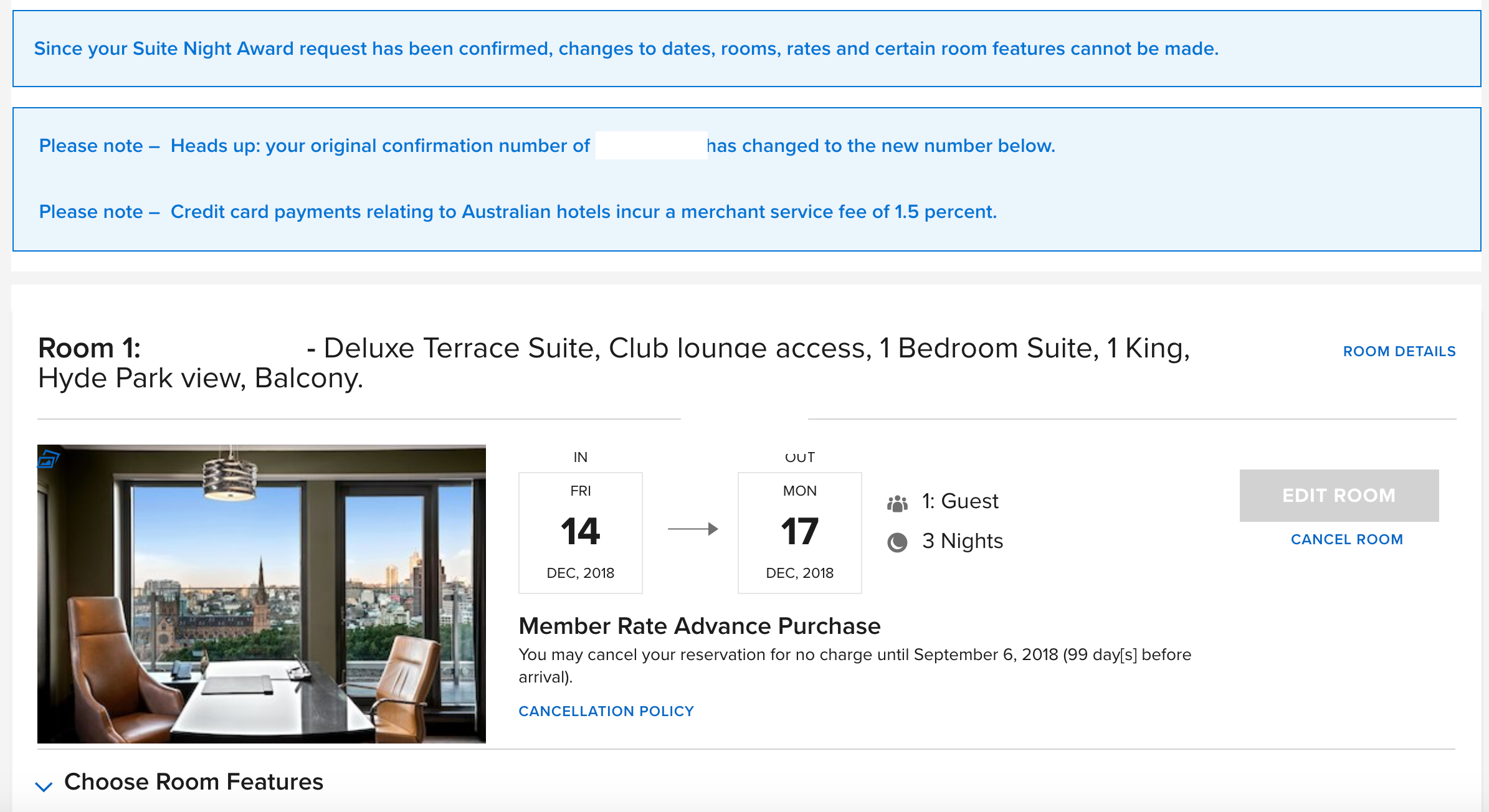The width and height of the screenshot is (1489, 812).
Task: Click the nights moon icon
Action: tap(897, 542)
